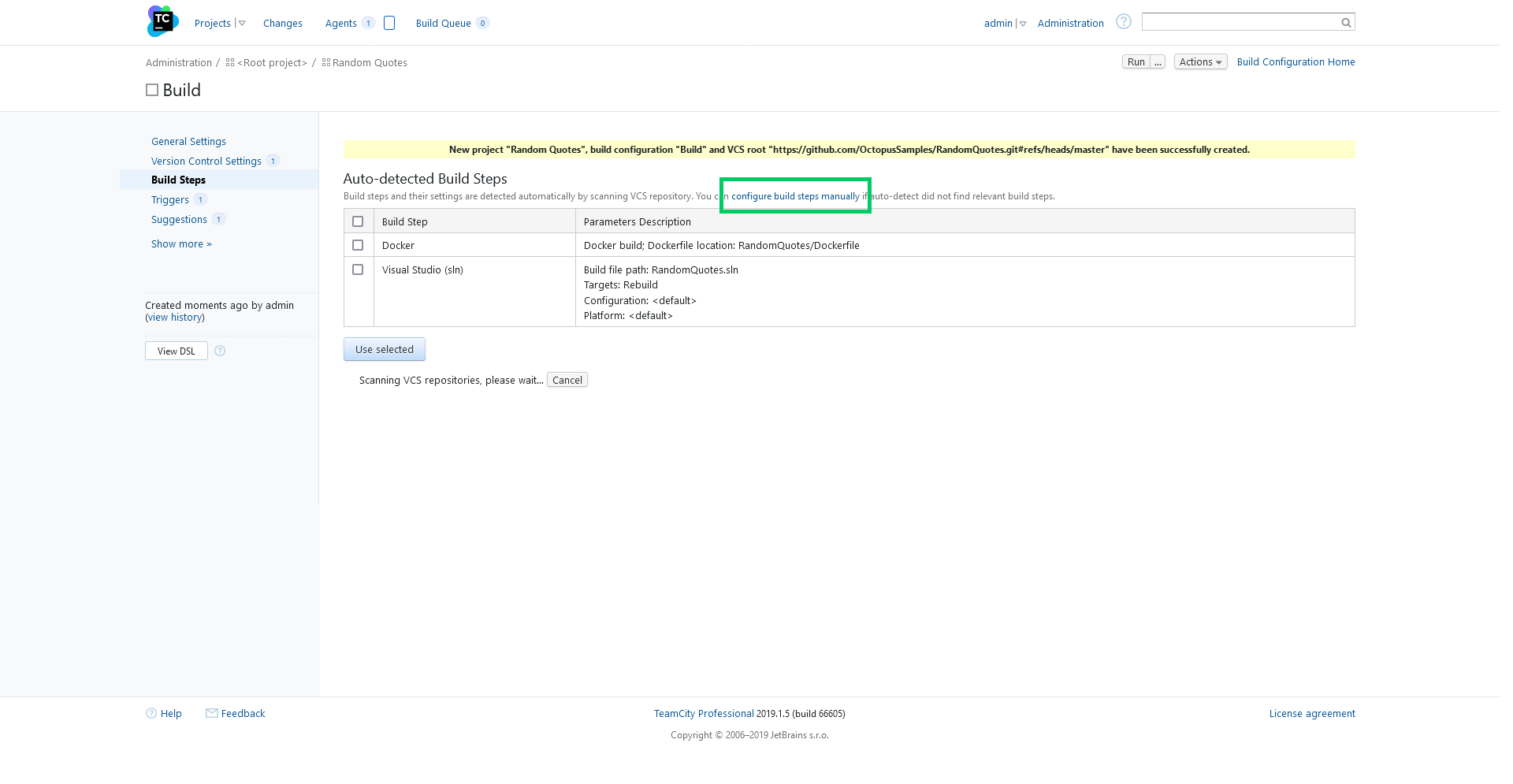Open the Help link in footer
The width and height of the screenshot is (1513, 784).
171,714
